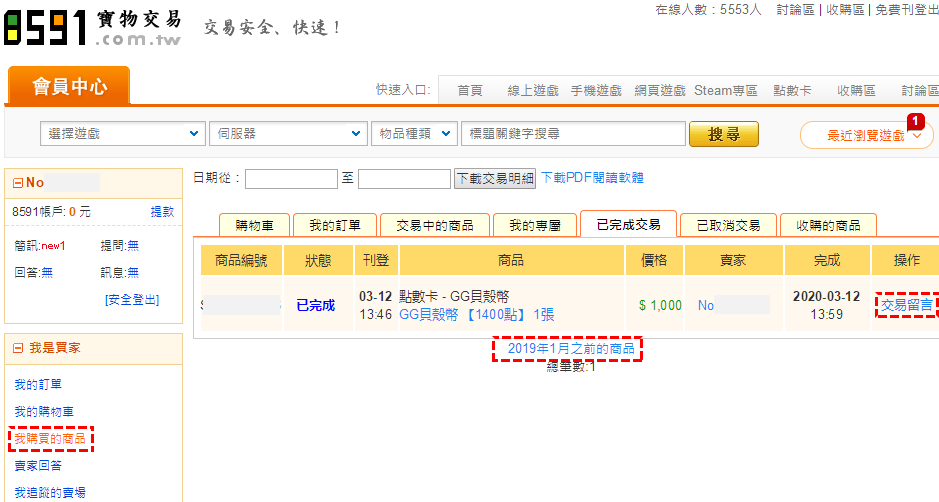Open the 物品種類 dropdown
The width and height of the screenshot is (939, 502).
pos(414,134)
